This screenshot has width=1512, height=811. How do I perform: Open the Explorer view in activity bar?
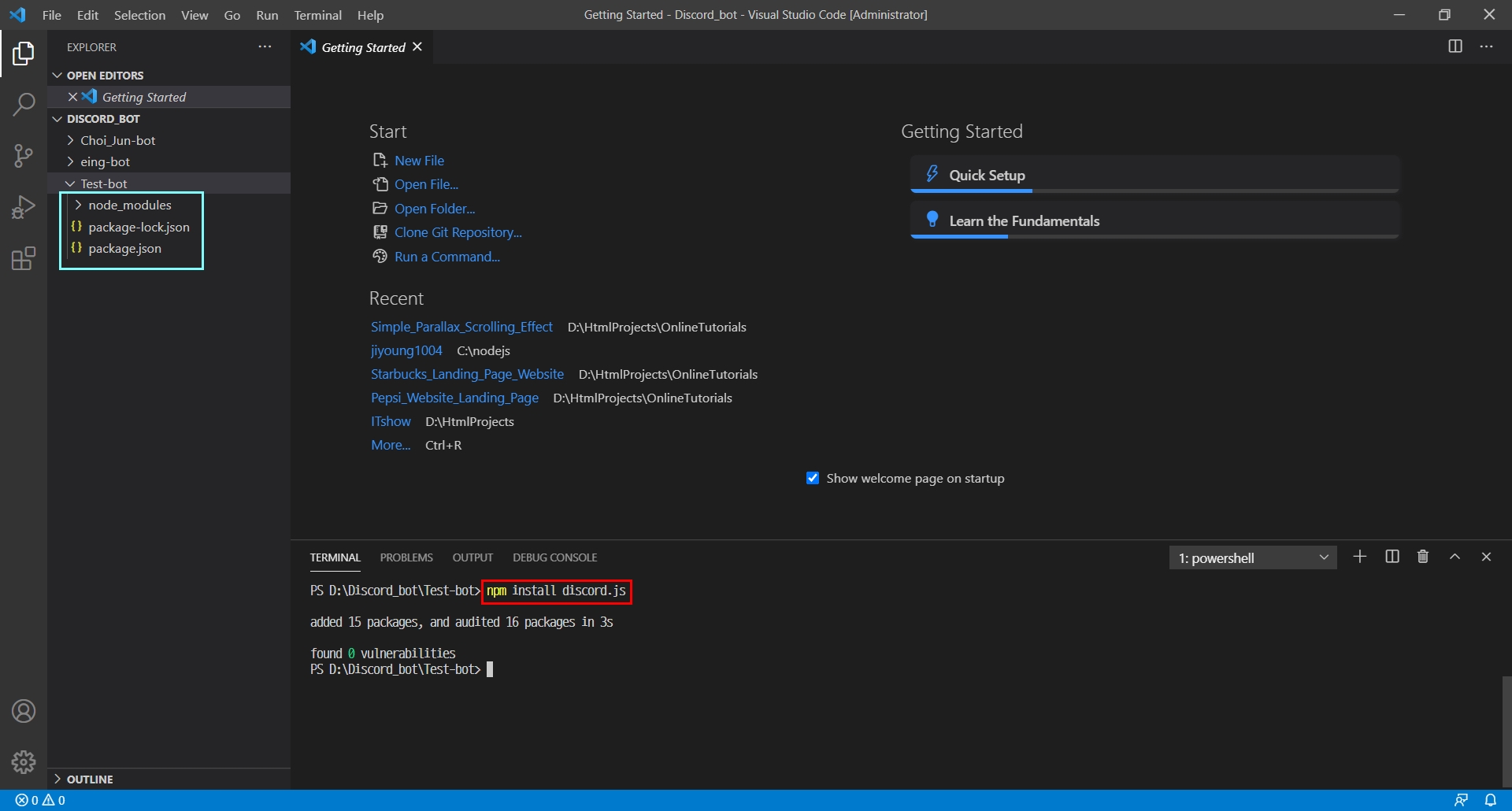tap(24, 54)
